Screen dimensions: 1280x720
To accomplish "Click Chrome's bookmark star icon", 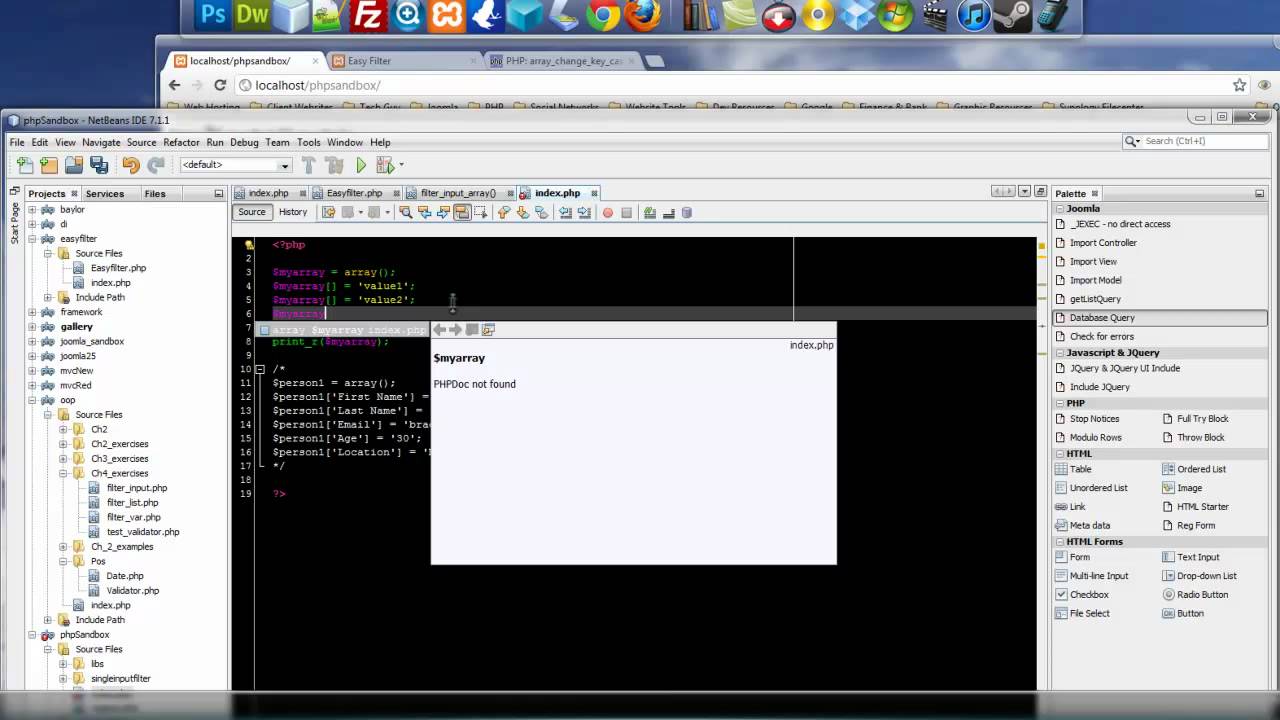I will click(x=1239, y=86).
